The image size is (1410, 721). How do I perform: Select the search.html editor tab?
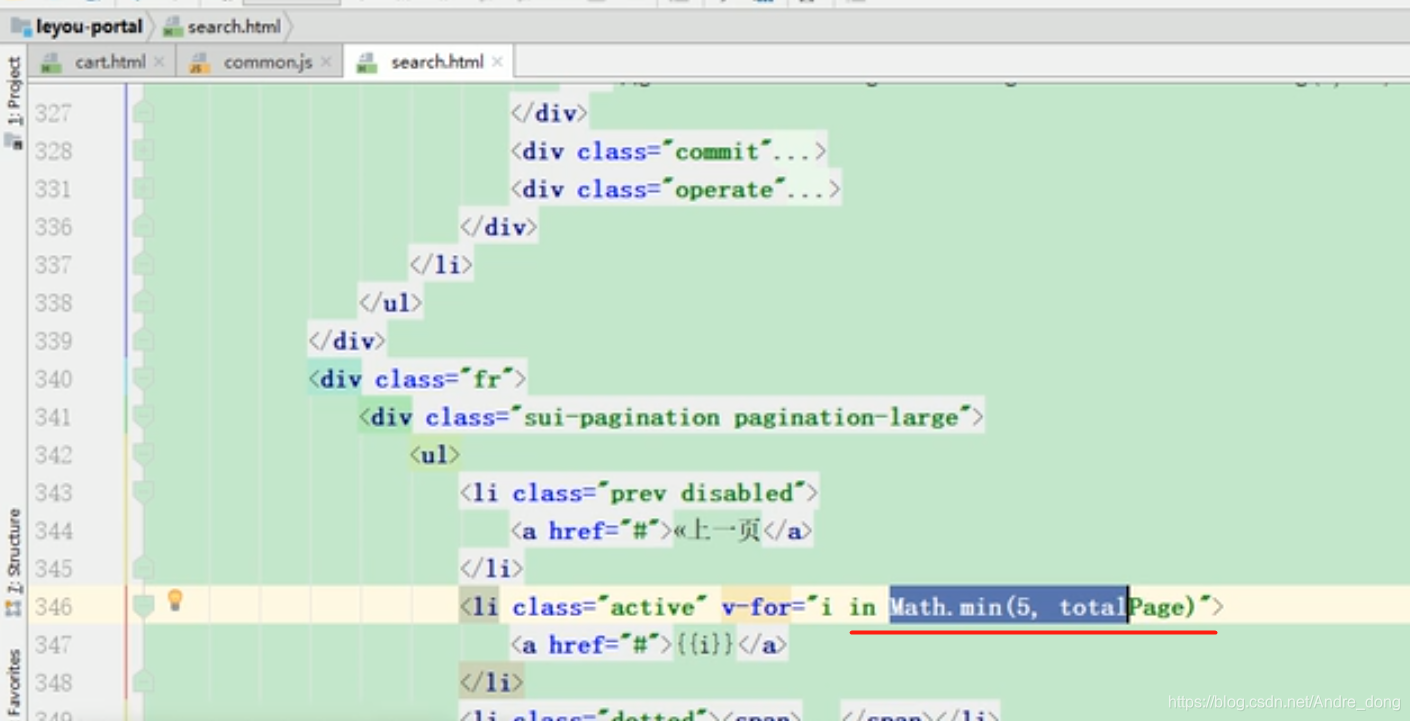coord(428,62)
